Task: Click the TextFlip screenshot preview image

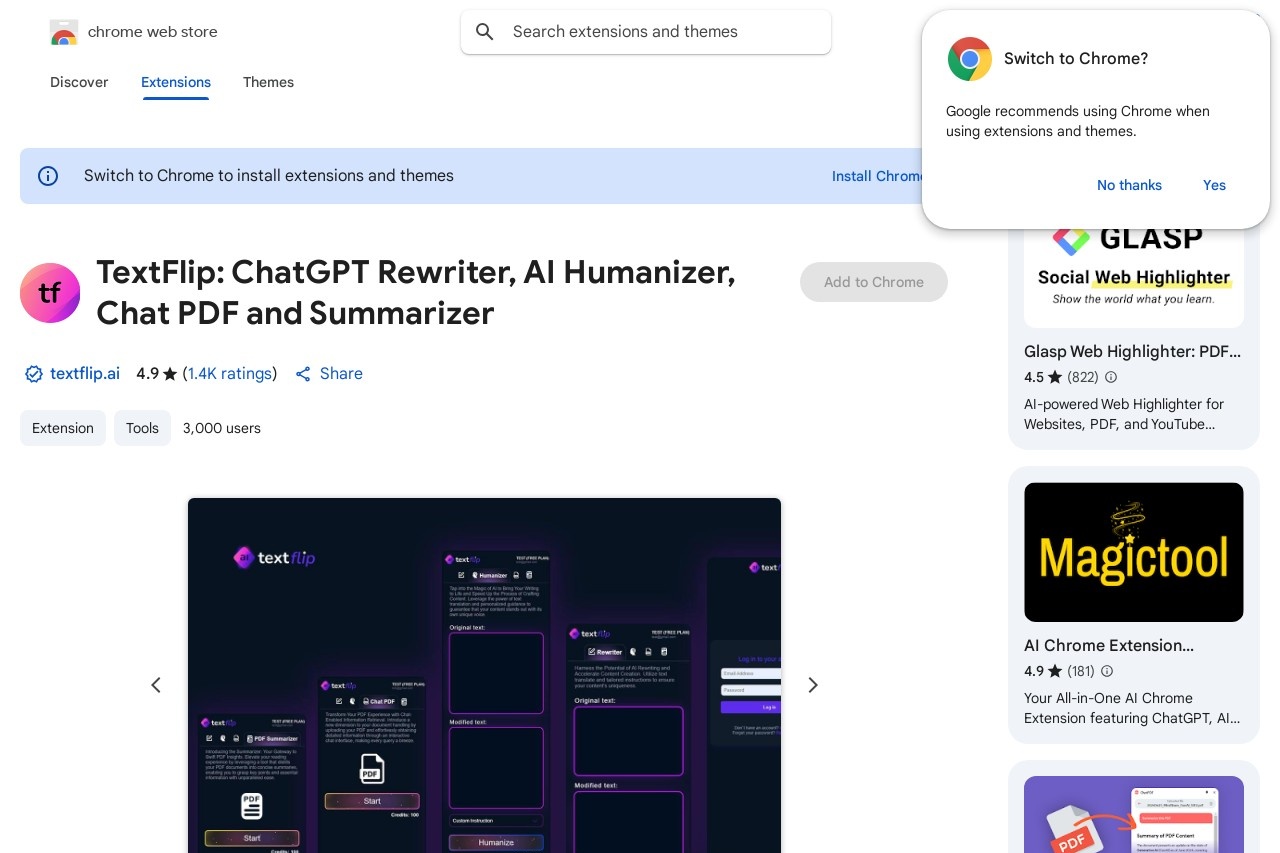Action: 484,676
